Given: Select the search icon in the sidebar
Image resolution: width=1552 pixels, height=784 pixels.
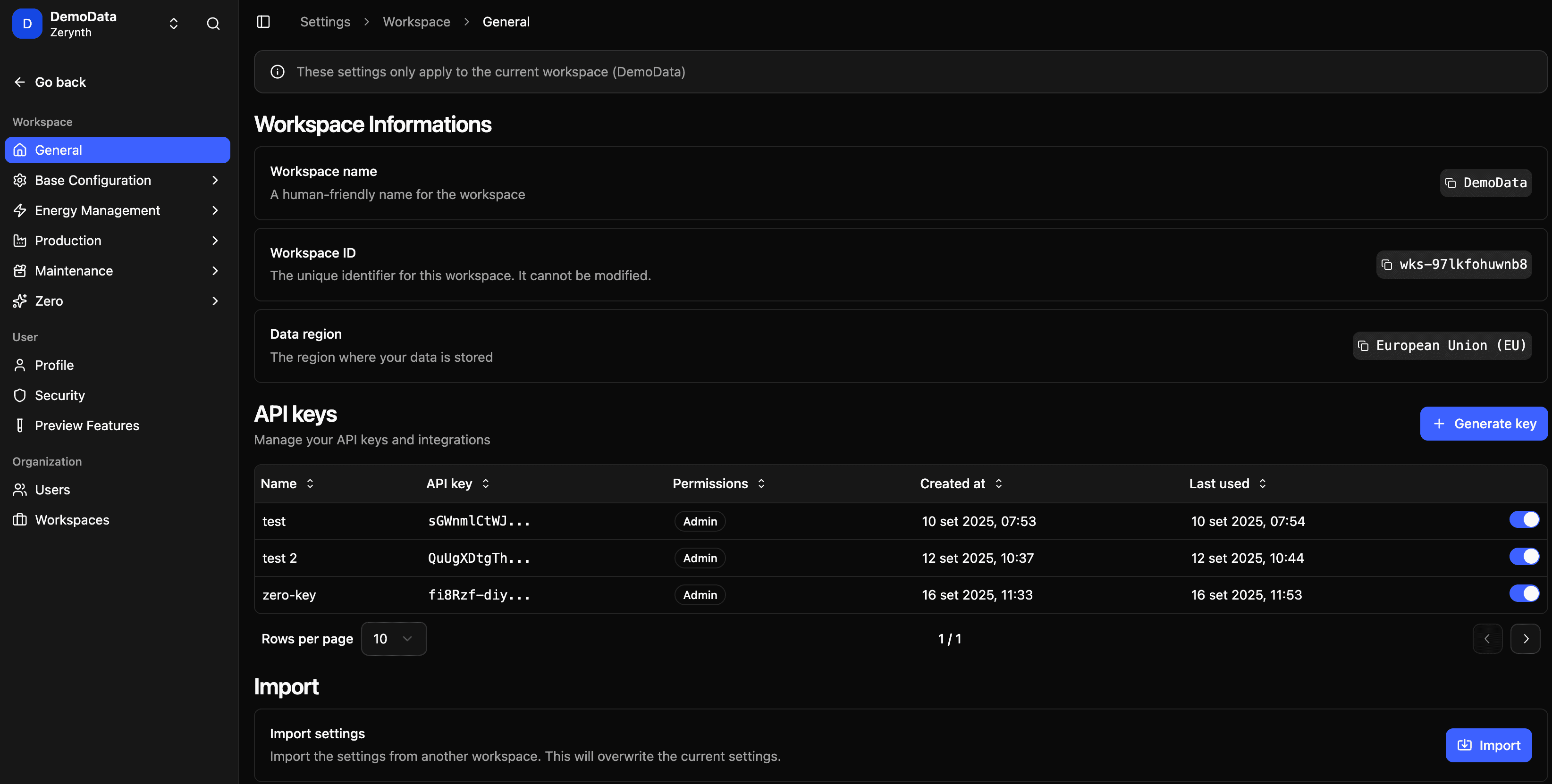Looking at the screenshot, I should pos(213,24).
